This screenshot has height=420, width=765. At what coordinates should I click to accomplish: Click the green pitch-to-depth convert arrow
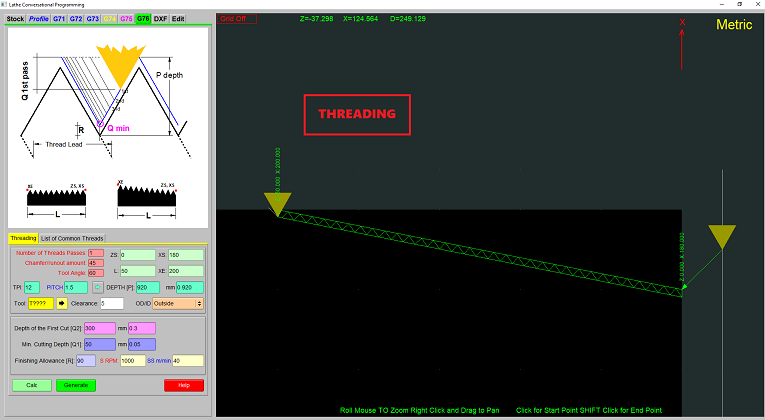click(x=98, y=287)
